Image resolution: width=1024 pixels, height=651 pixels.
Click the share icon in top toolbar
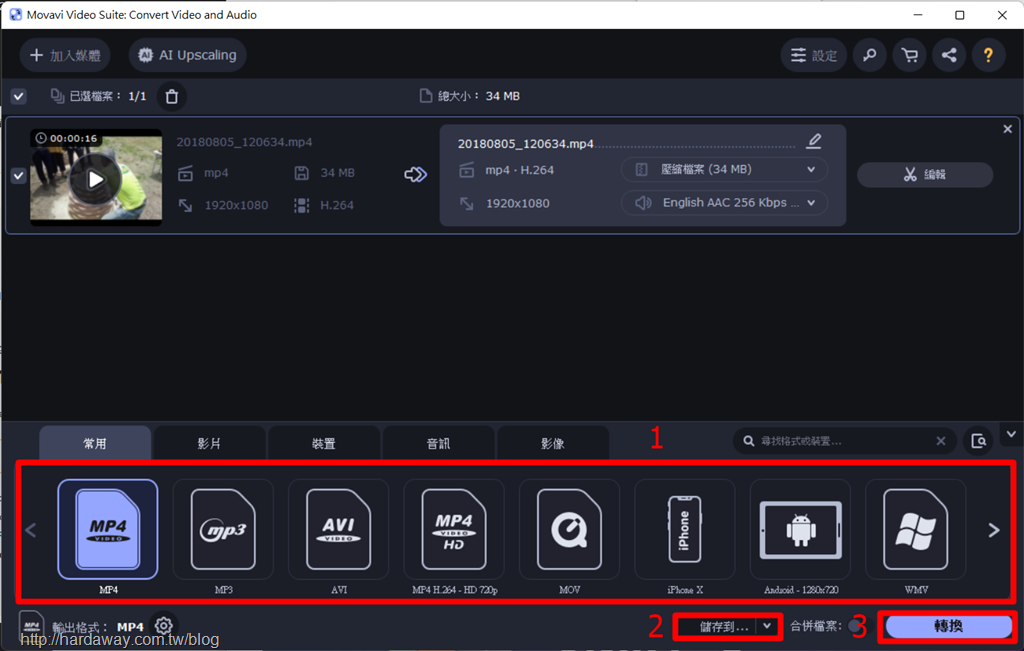[x=950, y=56]
